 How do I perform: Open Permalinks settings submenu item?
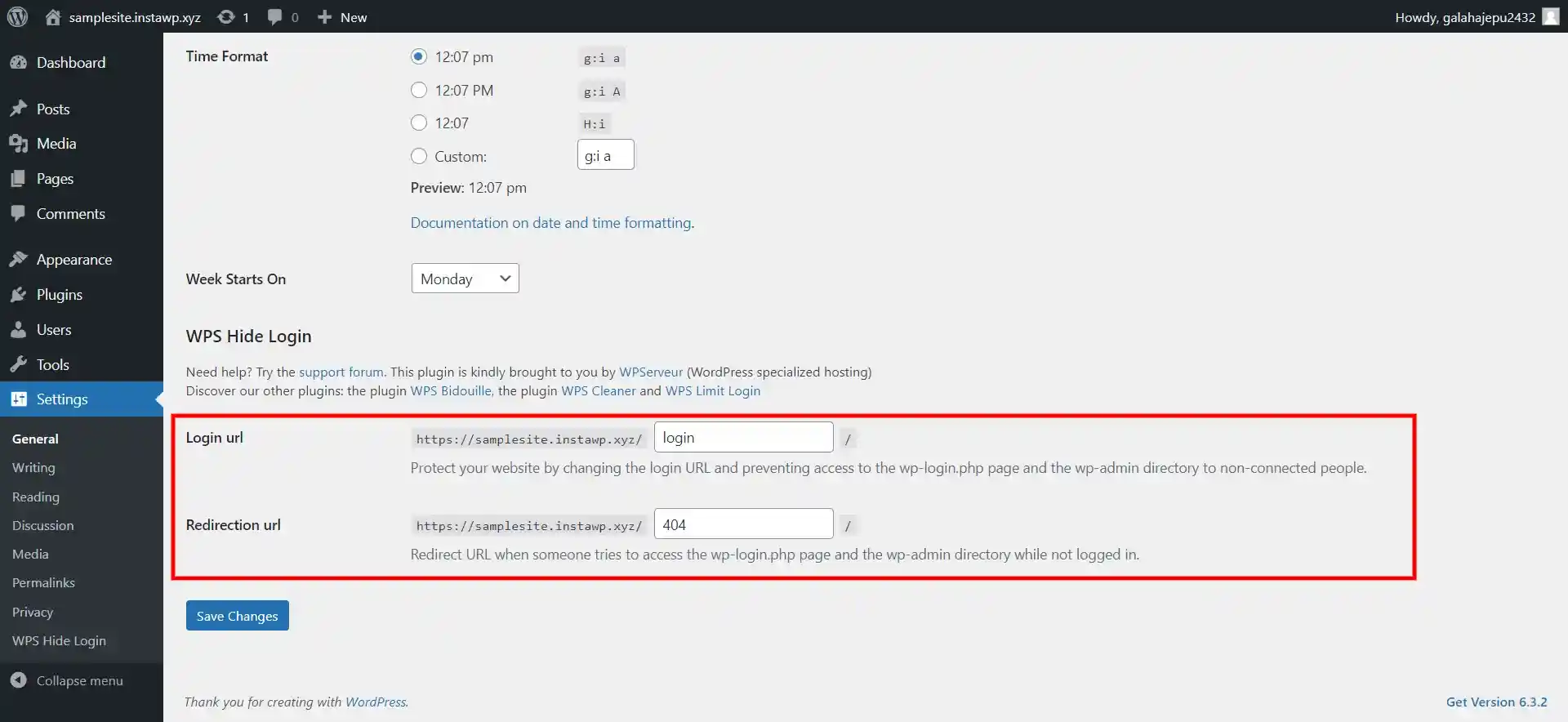43,582
